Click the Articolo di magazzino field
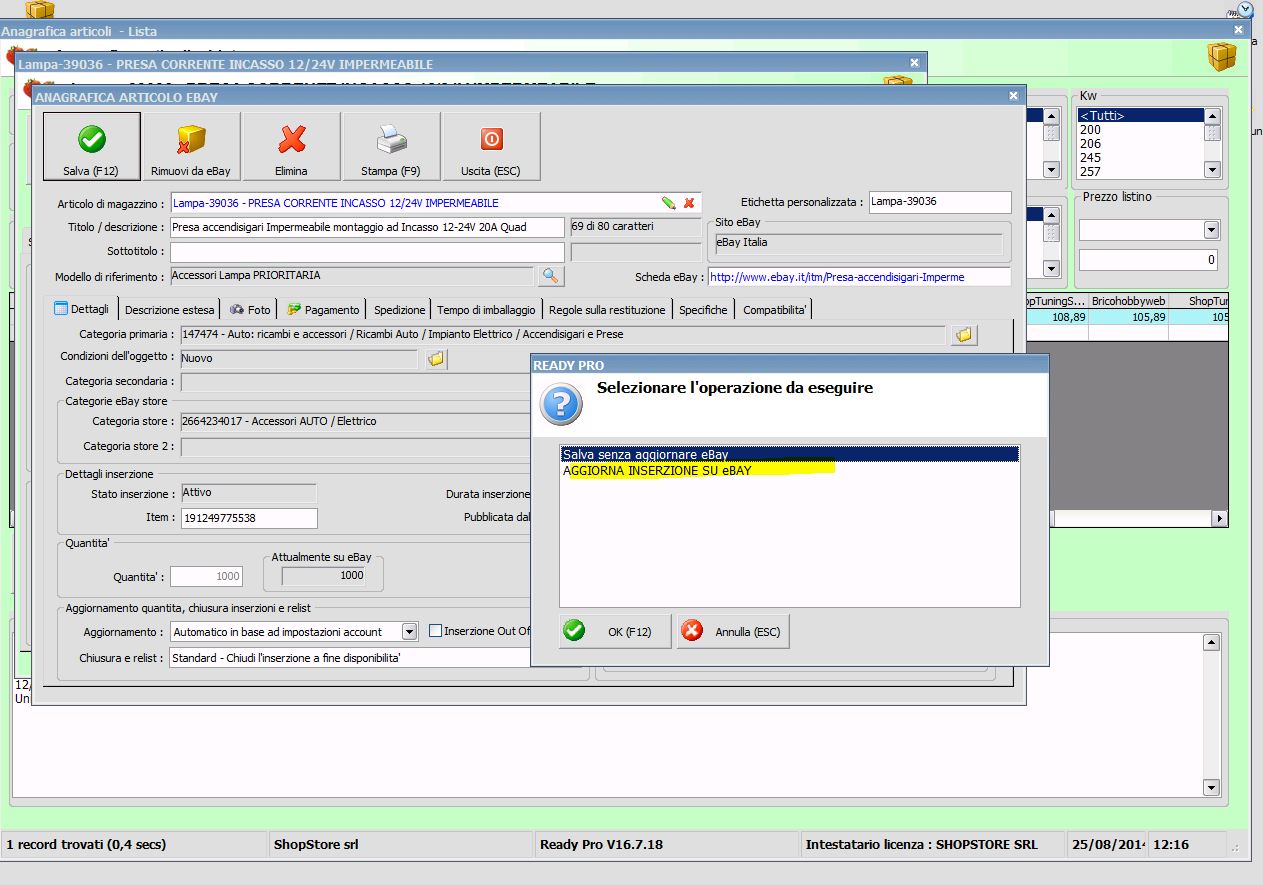This screenshot has height=885, width=1263. (x=436, y=203)
